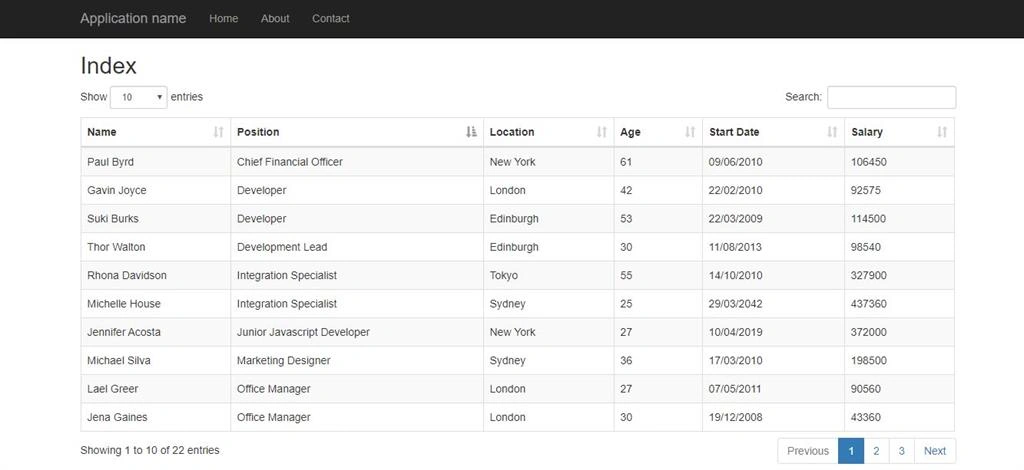Image resolution: width=1024 pixels, height=470 pixels.
Task: Select the Michelle House name cell
Action: click(155, 304)
